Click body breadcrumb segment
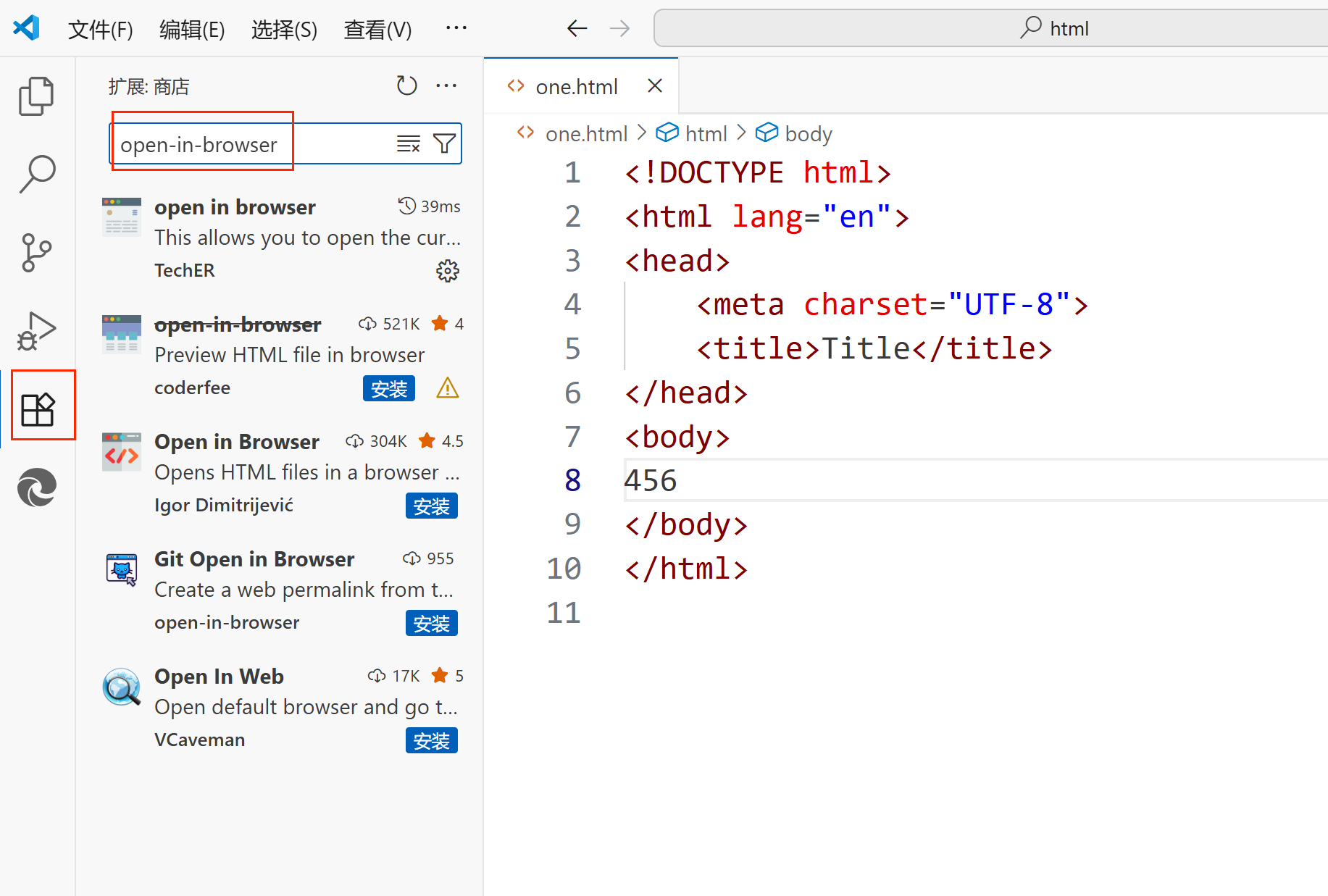 coord(809,134)
